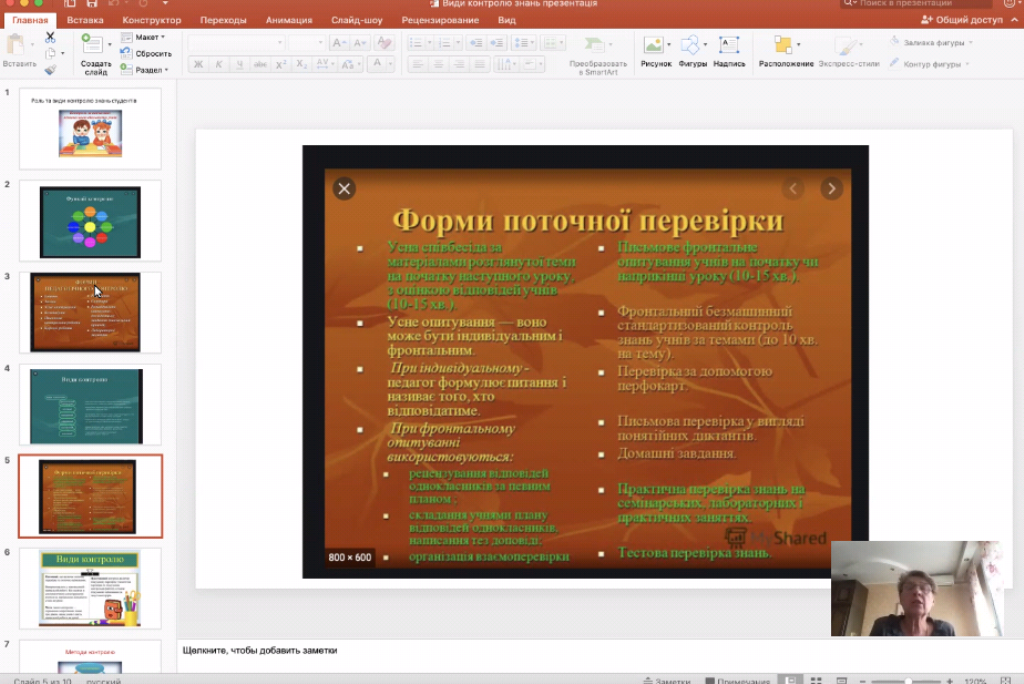
Task: Click the Сбросить reset button
Action: pos(146,54)
